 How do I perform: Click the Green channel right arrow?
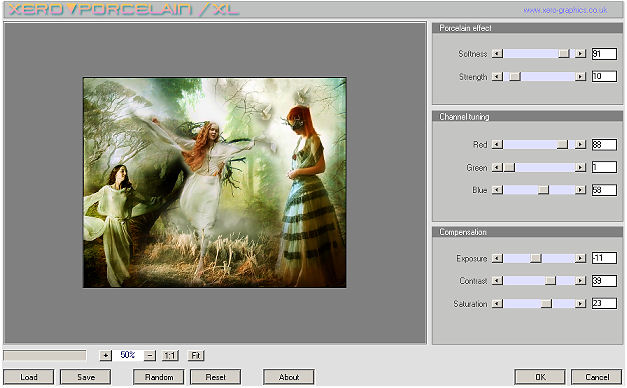580,167
